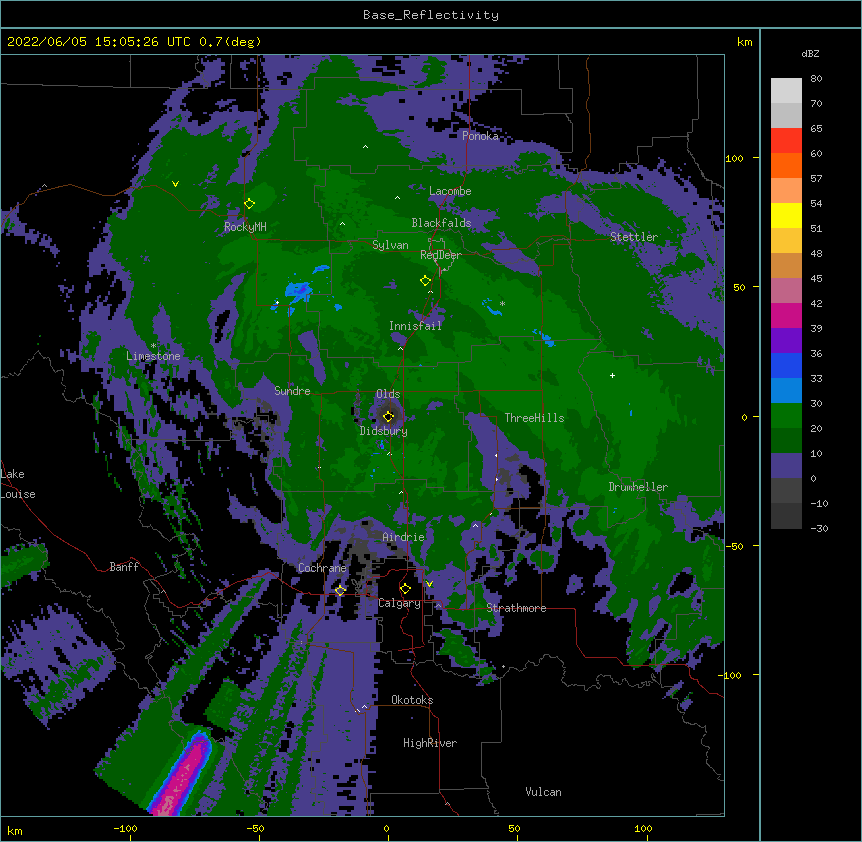
Task: Click the yellow V marker northwest of RockyMH
Action: click(x=175, y=184)
